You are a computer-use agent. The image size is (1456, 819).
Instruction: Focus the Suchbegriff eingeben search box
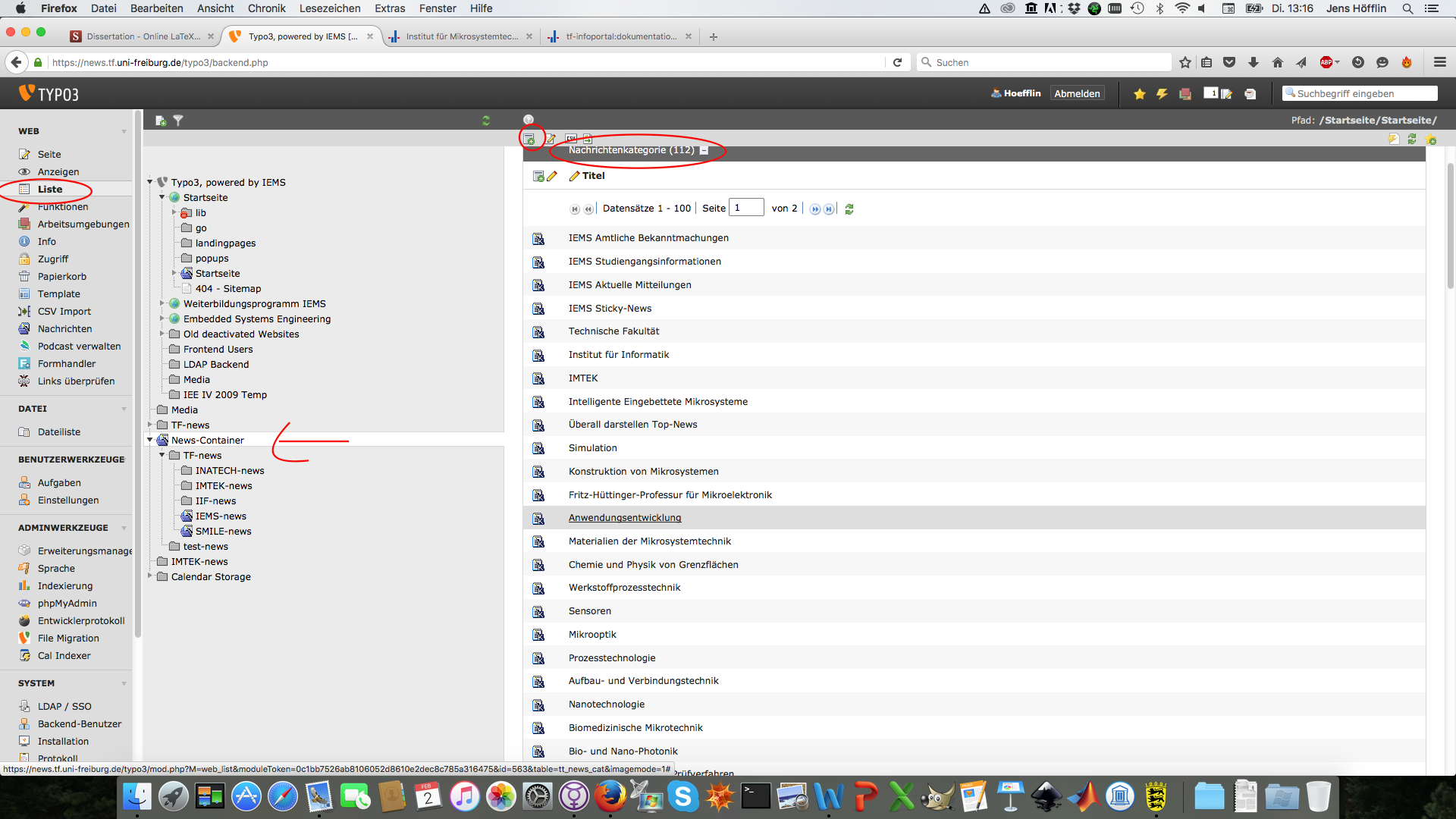pyautogui.click(x=1360, y=94)
